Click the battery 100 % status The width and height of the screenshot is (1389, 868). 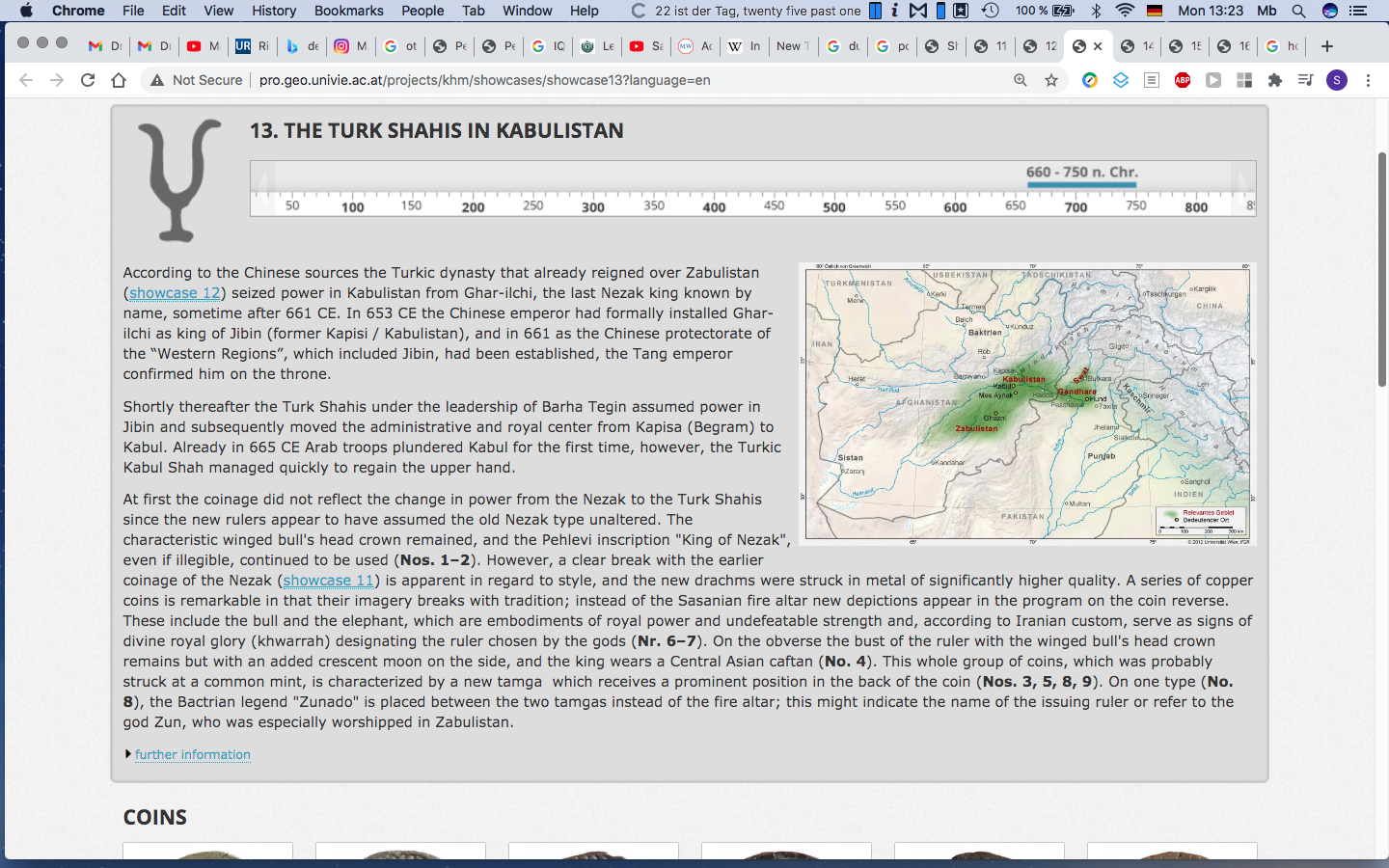coord(1045,11)
